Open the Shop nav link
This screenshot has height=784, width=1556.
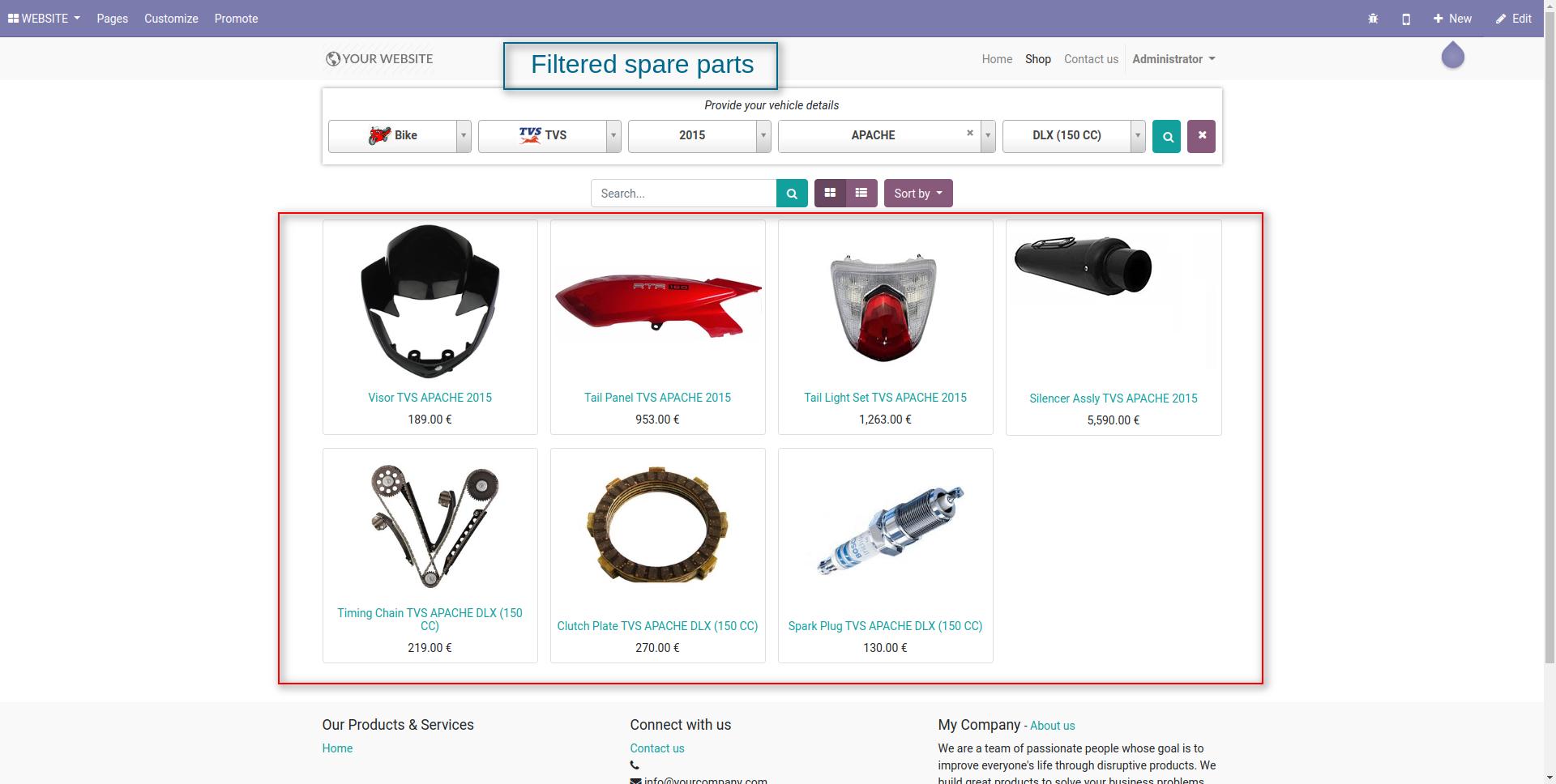[x=1038, y=59]
